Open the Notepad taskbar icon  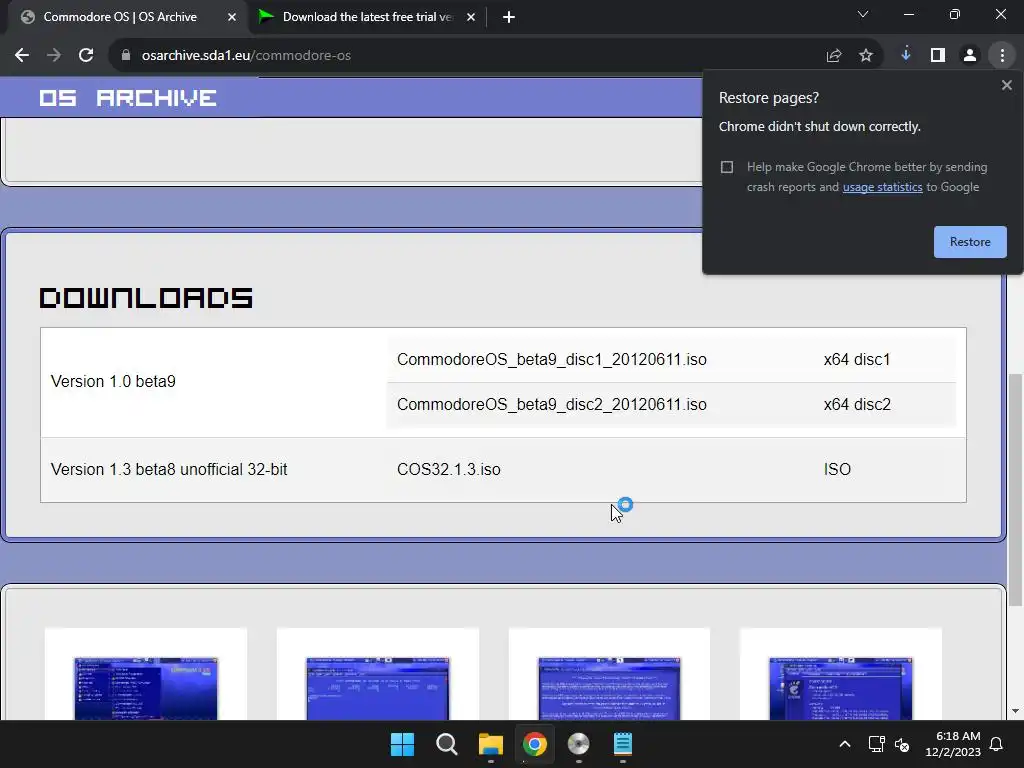coord(622,744)
